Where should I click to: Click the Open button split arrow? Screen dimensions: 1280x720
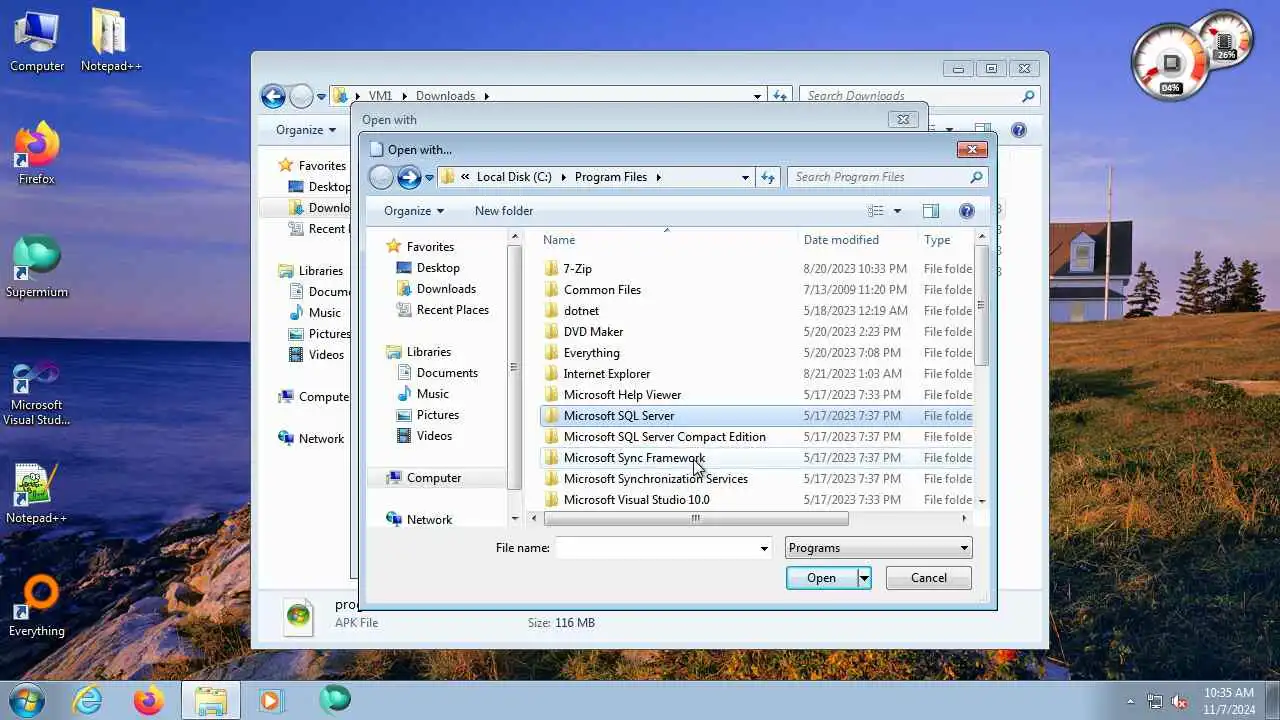click(x=864, y=578)
